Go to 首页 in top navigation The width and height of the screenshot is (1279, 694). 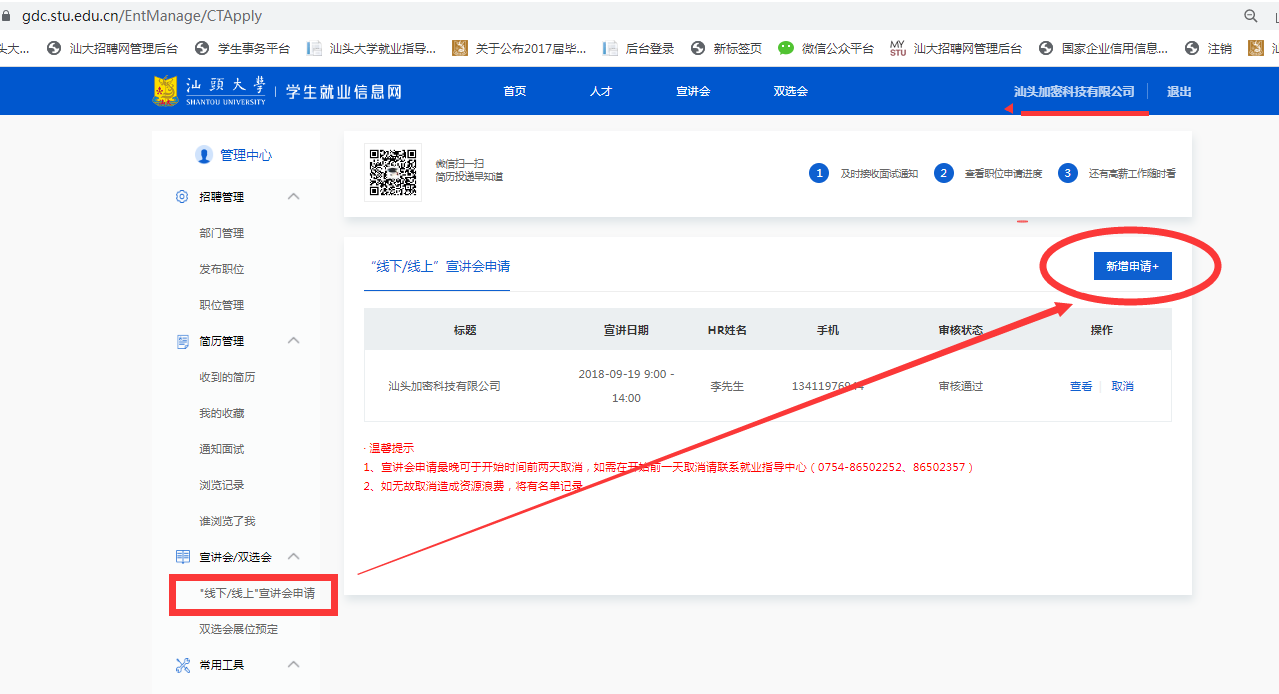click(x=515, y=91)
